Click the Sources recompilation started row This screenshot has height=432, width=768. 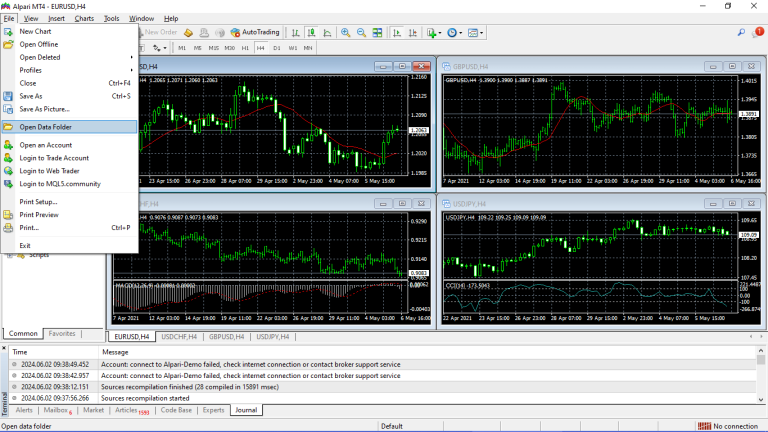(383, 398)
